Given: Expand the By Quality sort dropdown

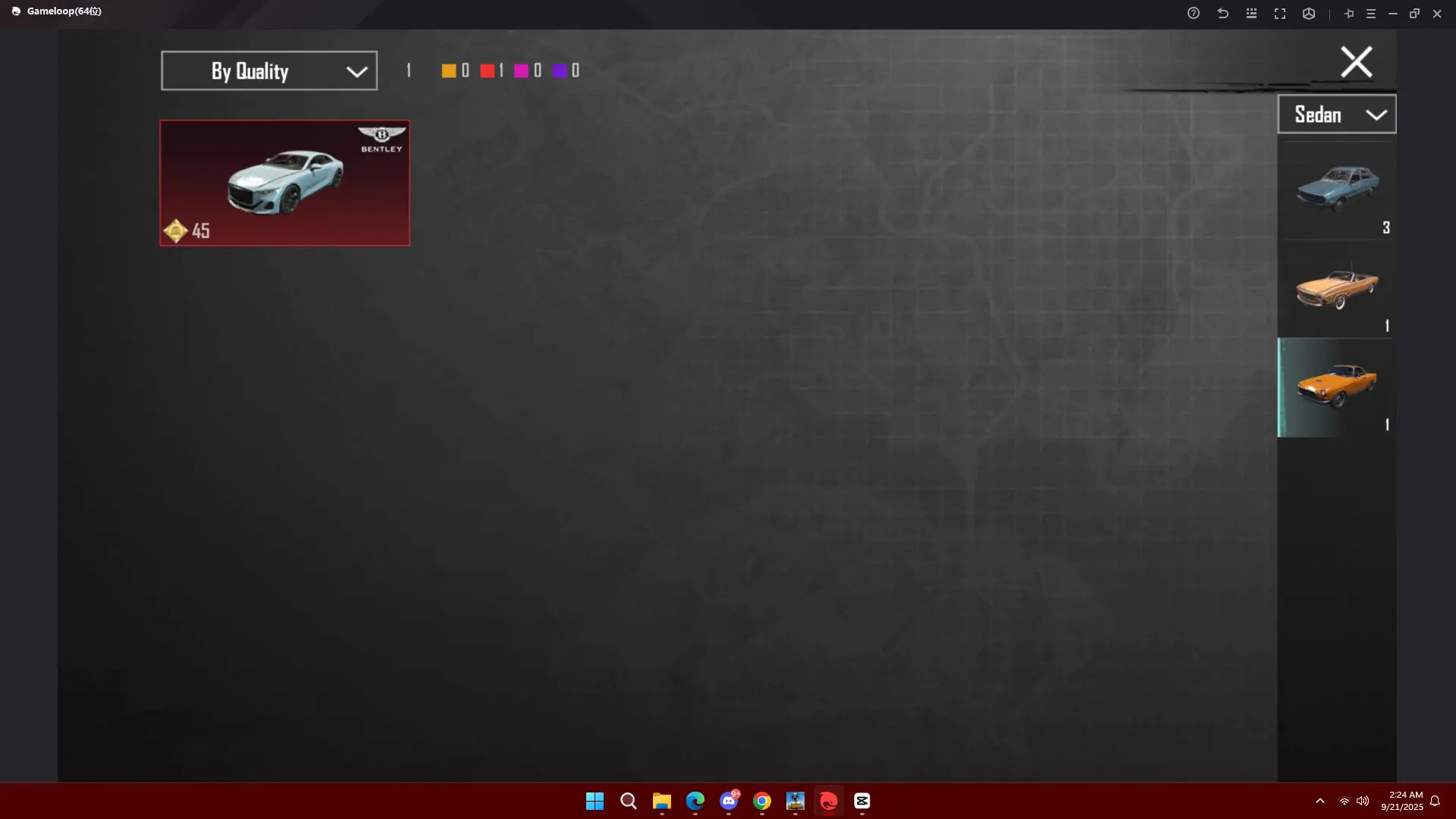Looking at the screenshot, I should (x=269, y=71).
